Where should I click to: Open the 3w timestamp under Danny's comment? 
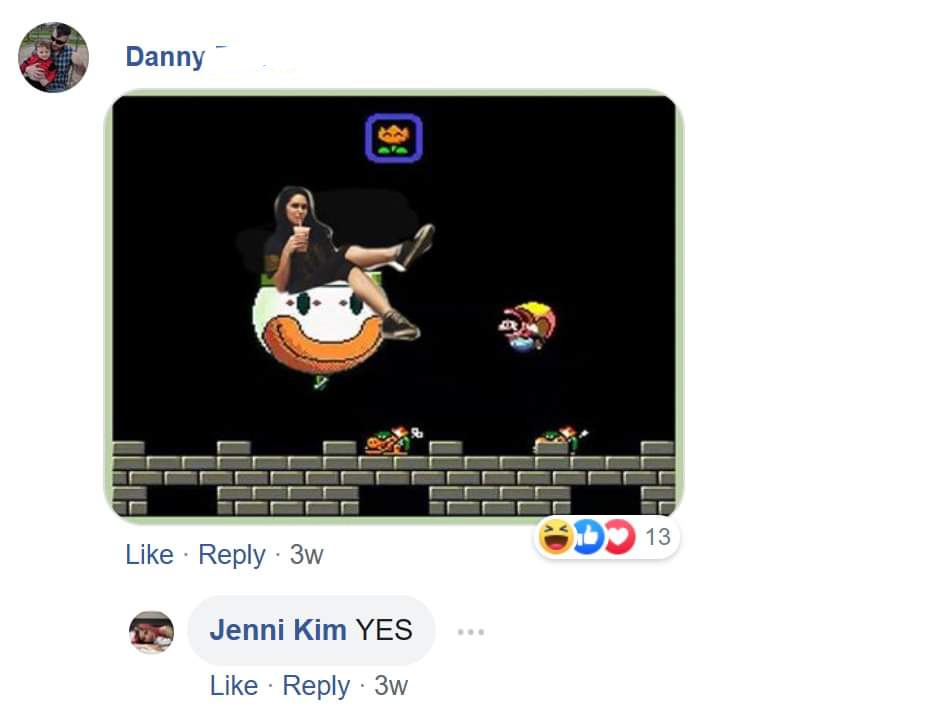[306, 555]
